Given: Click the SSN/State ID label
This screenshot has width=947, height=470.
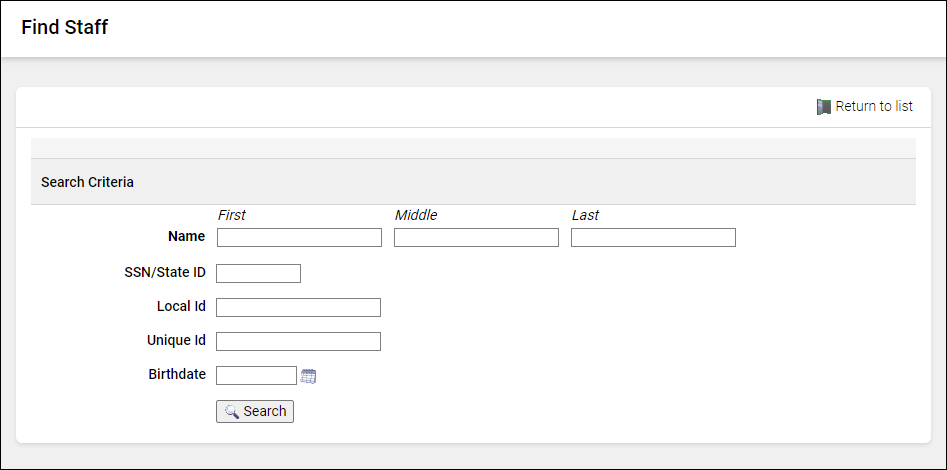Looking at the screenshot, I should pyautogui.click(x=164, y=272).
